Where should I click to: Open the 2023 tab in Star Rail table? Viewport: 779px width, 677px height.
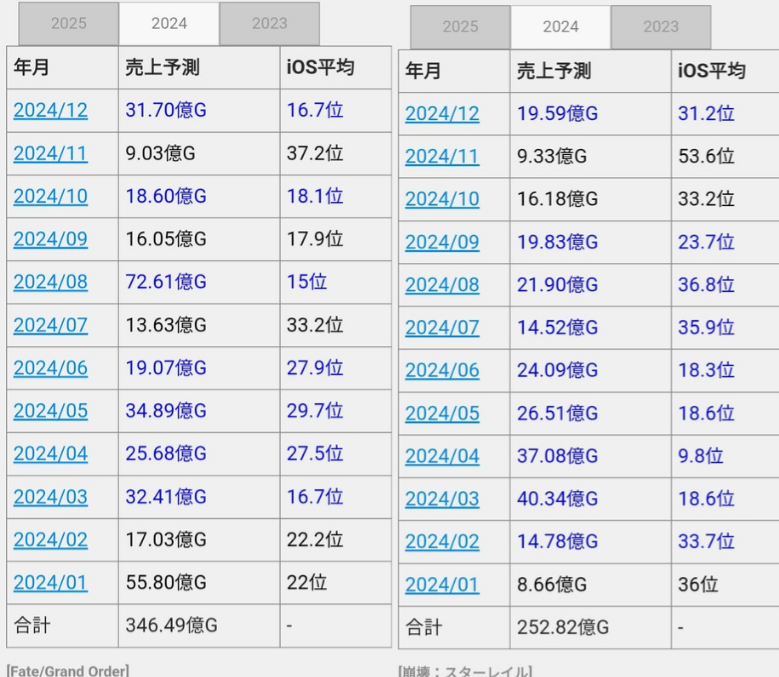click(x=661, y=27)
